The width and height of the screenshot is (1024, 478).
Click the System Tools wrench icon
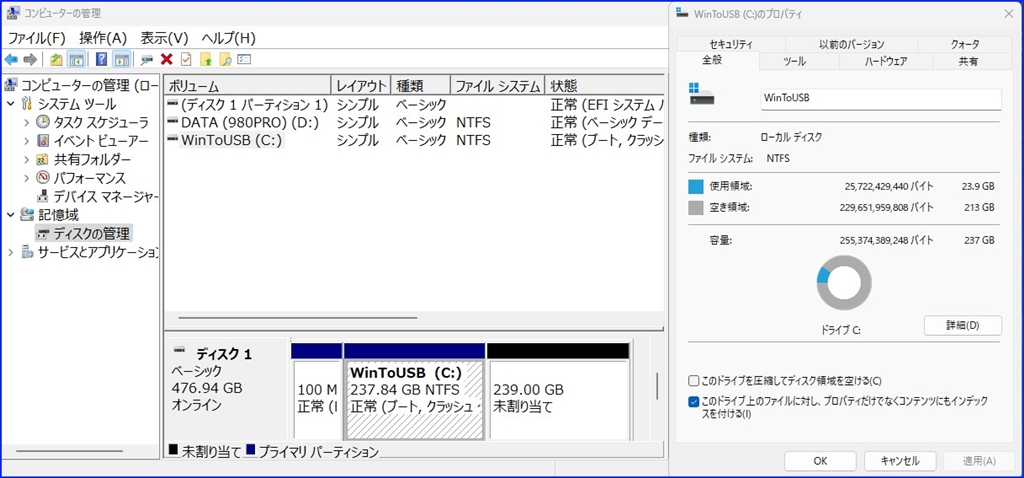[x=27, y=104]
